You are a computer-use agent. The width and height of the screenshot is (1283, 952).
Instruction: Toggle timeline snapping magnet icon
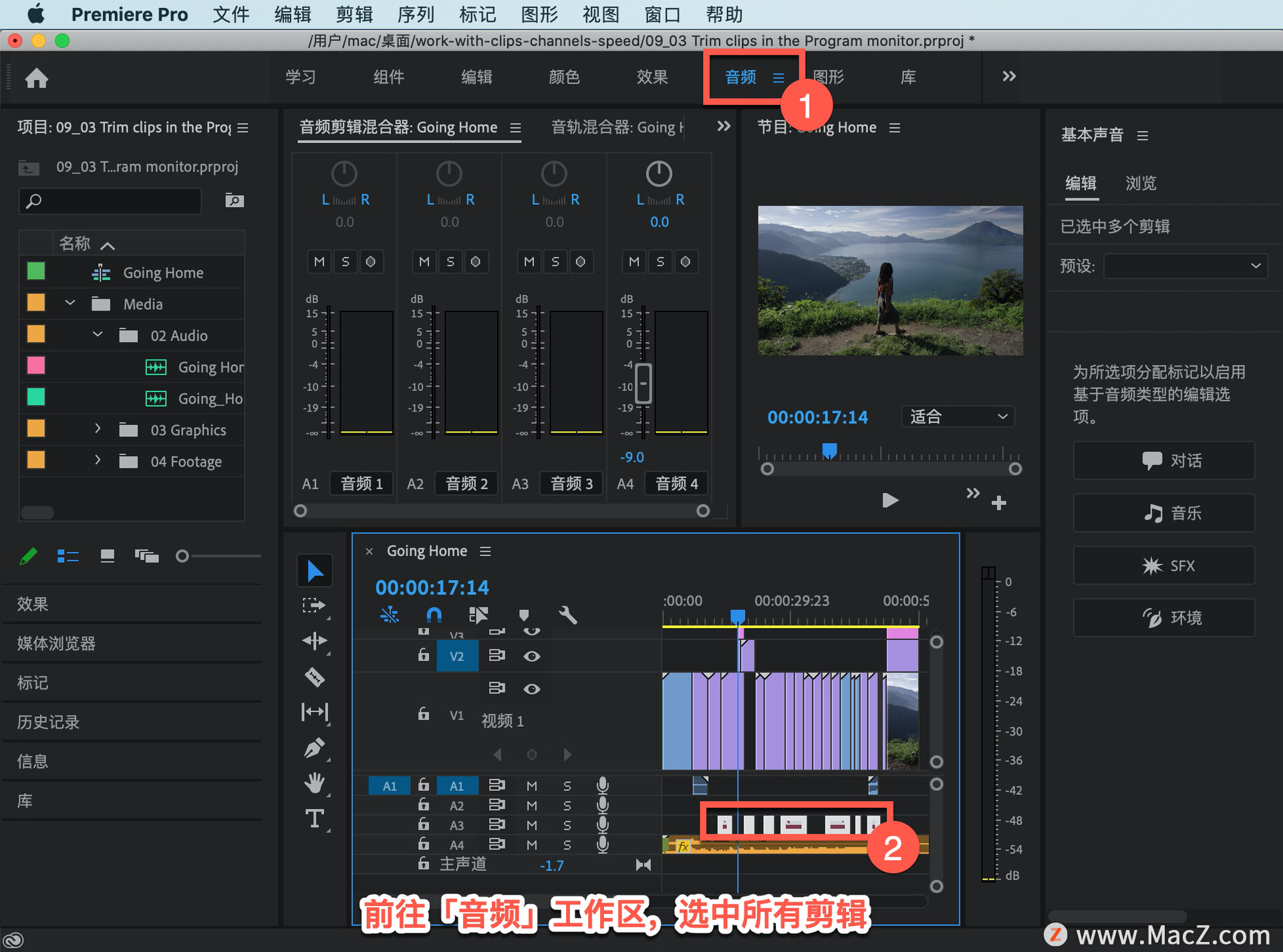pos(434,615)
